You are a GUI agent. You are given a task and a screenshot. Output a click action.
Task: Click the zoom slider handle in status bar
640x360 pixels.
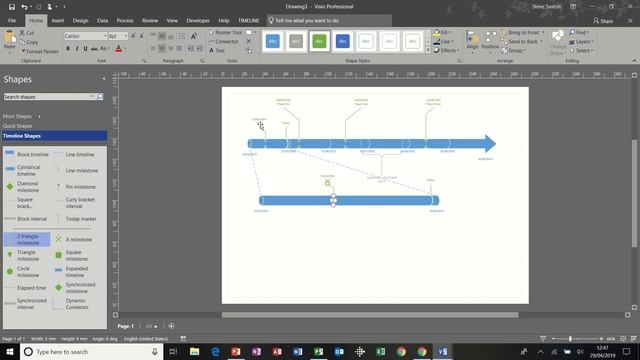pos(570,339)
